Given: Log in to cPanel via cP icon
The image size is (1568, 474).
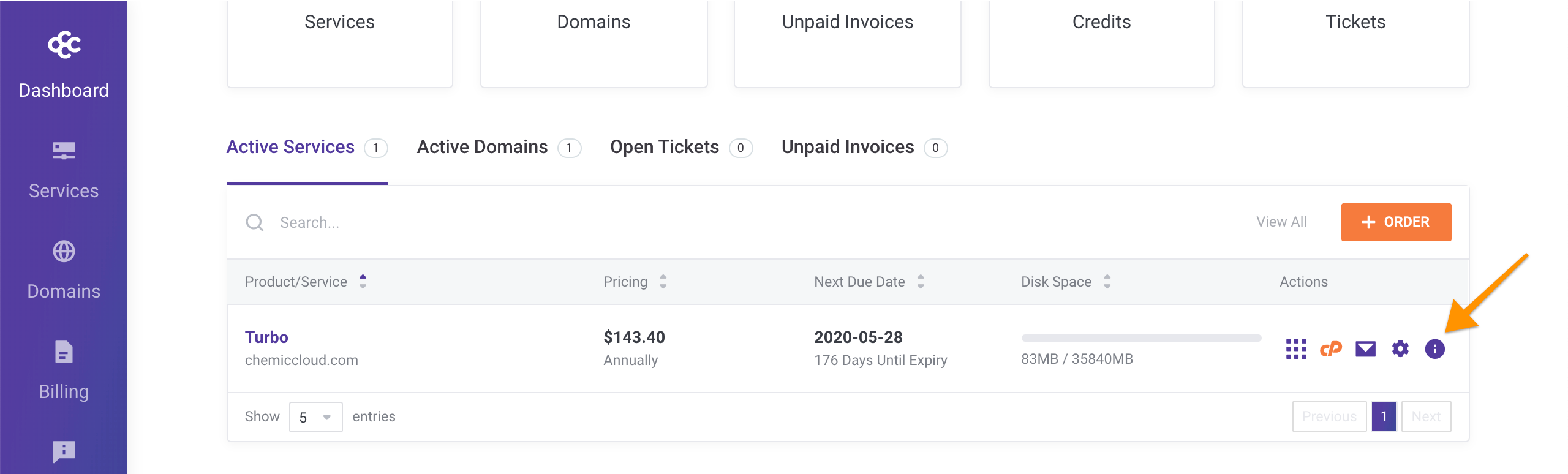Looking at the screenshot, I should pyautogui.click(x=1330, y=349).
